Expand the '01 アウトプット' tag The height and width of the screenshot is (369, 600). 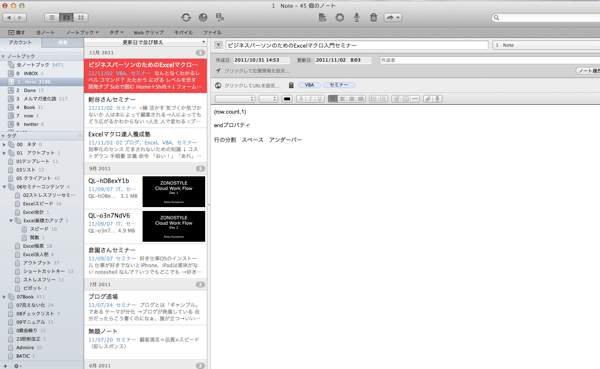pyautogui.click(x=4, y=153)
